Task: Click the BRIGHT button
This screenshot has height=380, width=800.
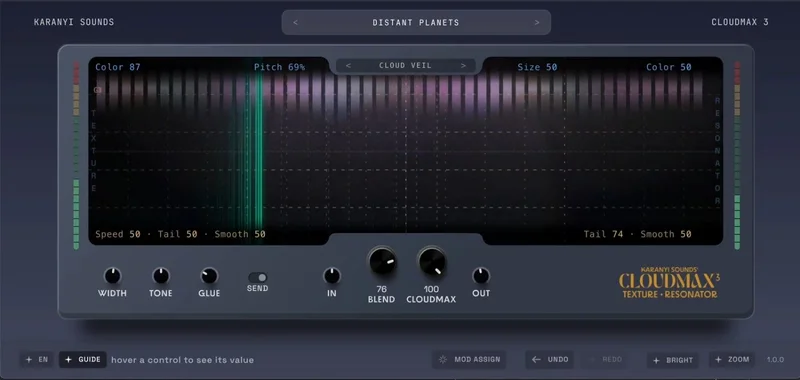Action: [x=673, y=360]
